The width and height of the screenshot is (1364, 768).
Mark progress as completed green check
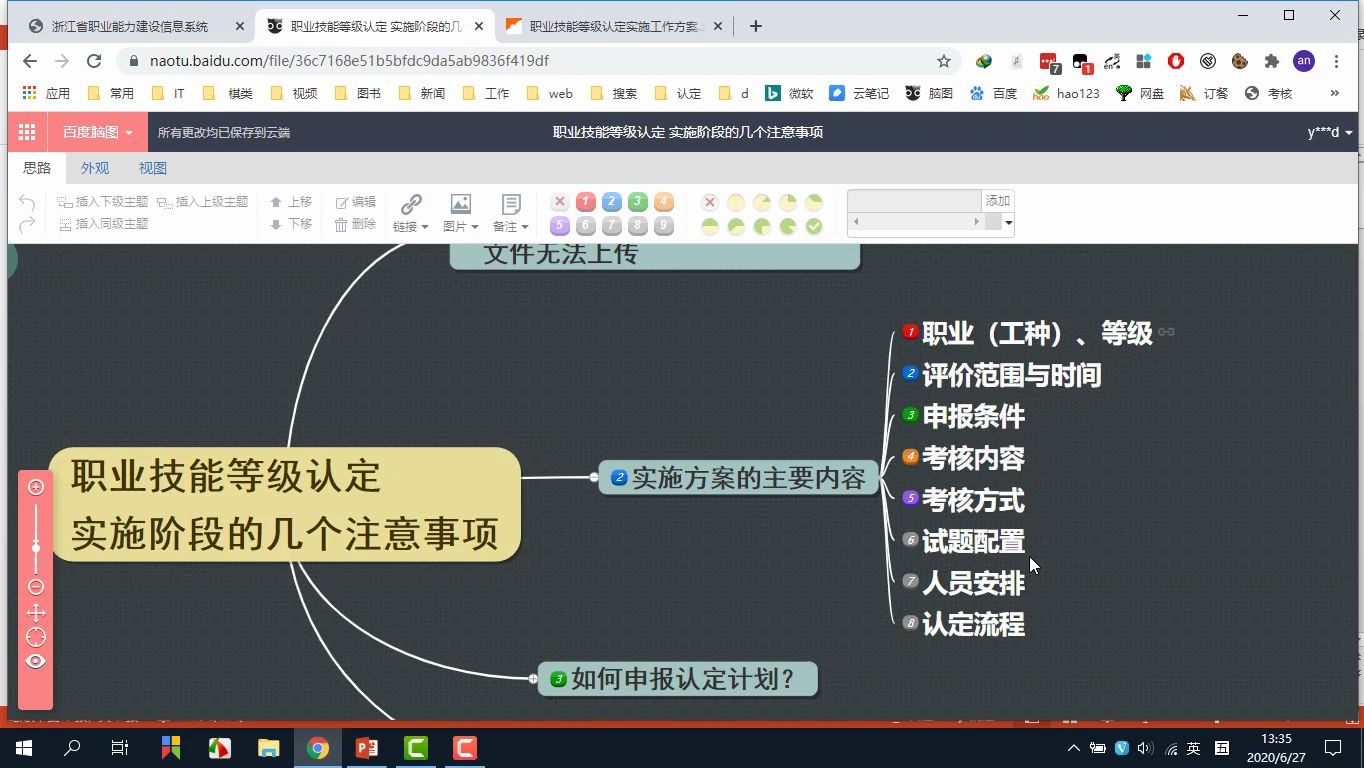(814, 227)
